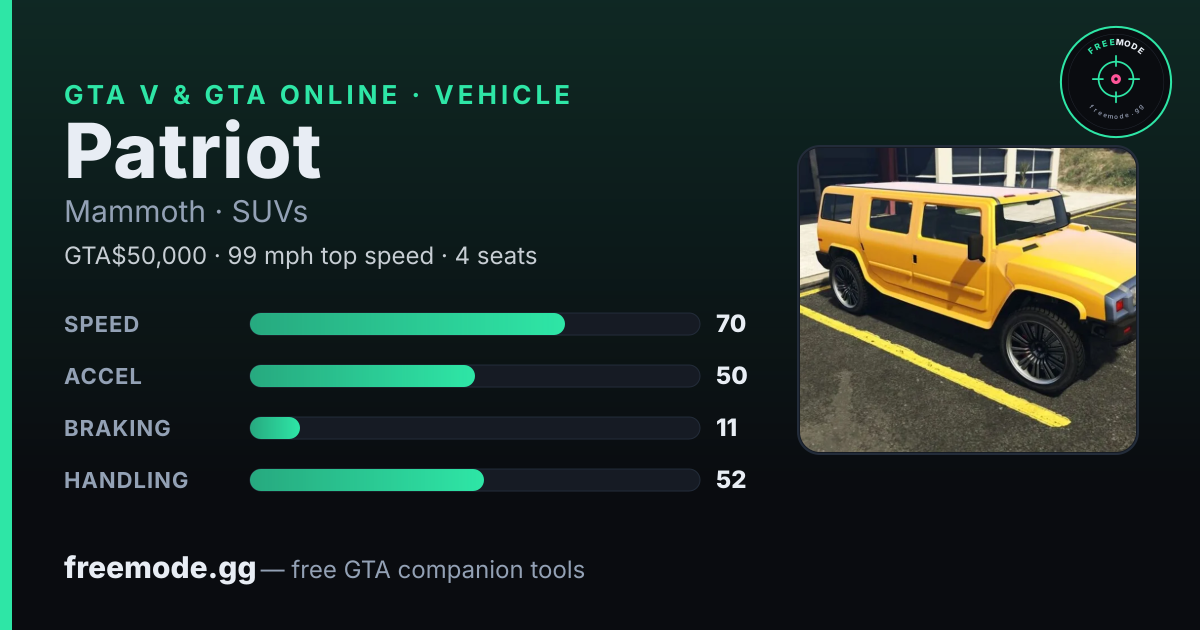
Task: Click the Mammoth · SUVs subtitle
Action: pyautogui.click(x=186, y=212)
